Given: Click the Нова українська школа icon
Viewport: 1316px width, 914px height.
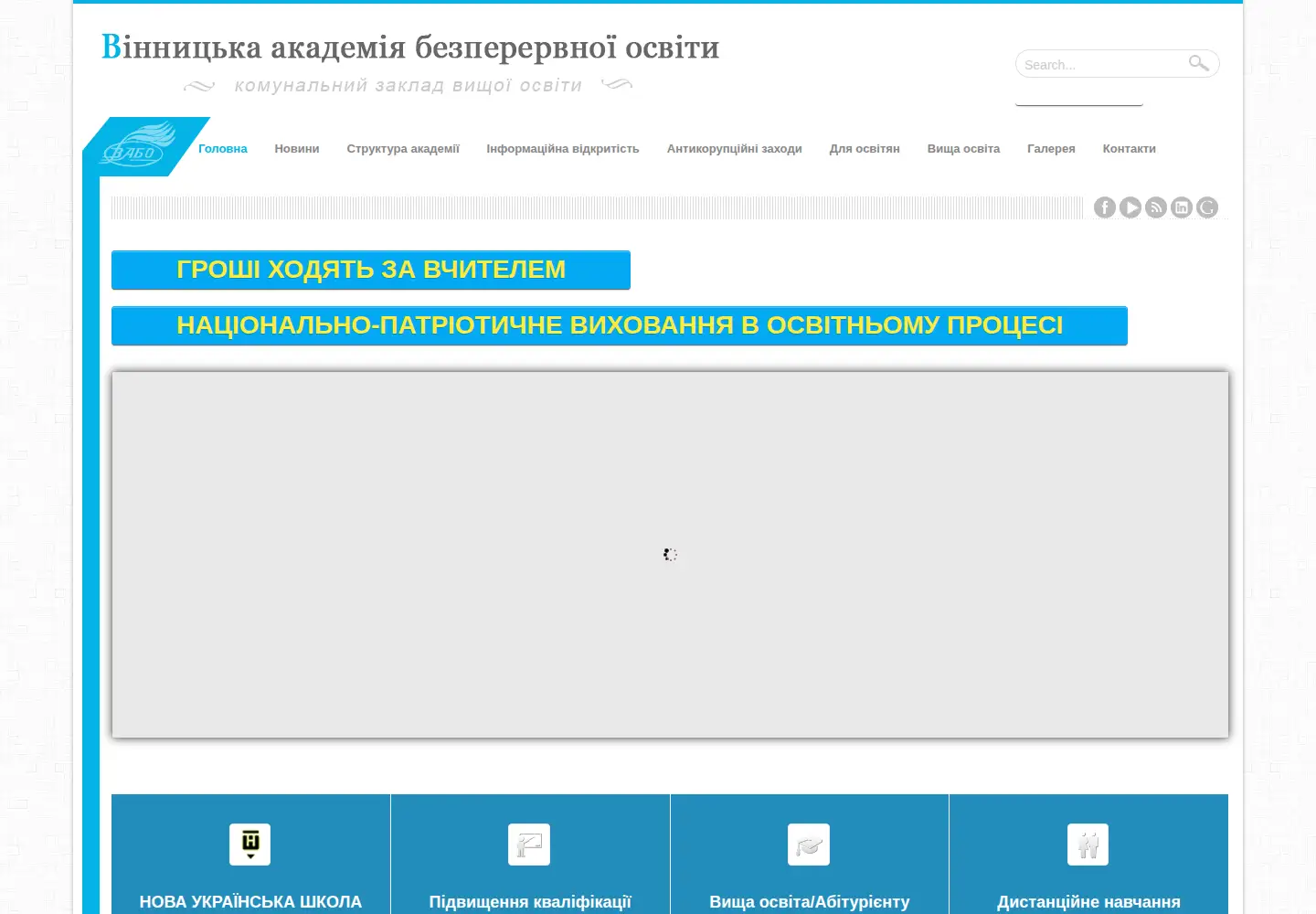Looking at the screenshot, I should pyautogui.click(x=250, y=844).
